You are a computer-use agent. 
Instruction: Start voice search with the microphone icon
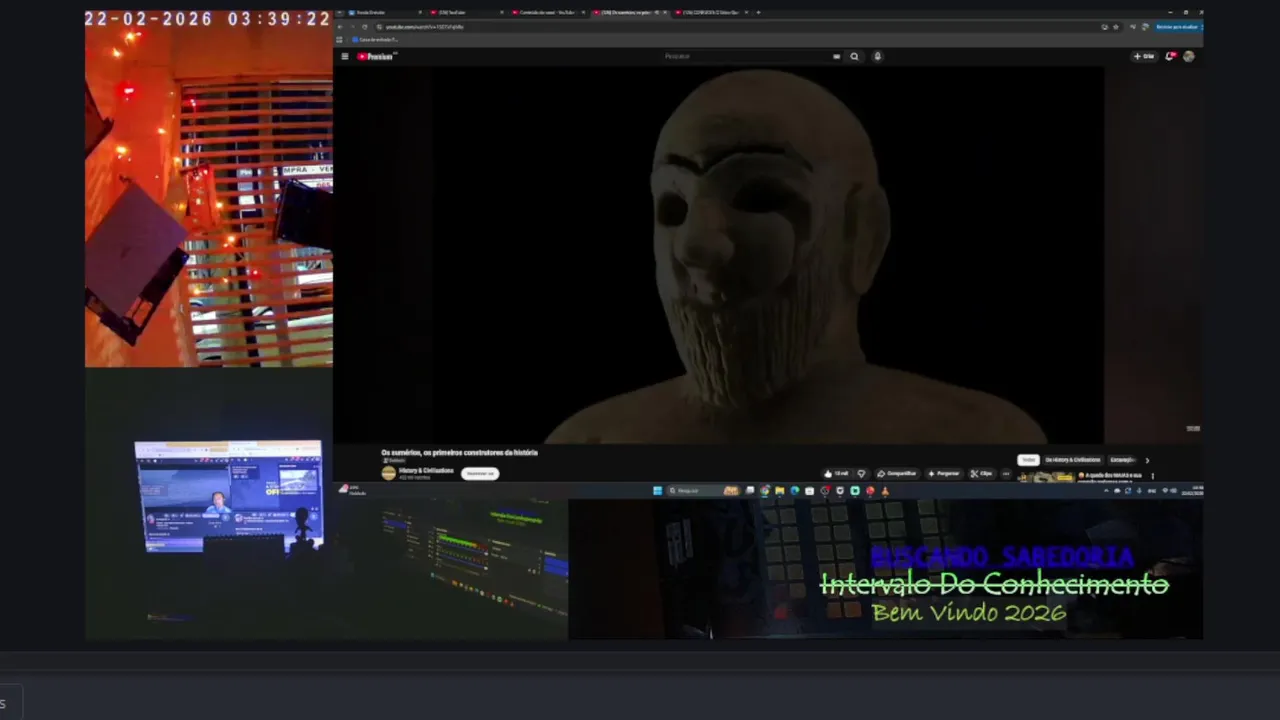[x=878, y=56]
